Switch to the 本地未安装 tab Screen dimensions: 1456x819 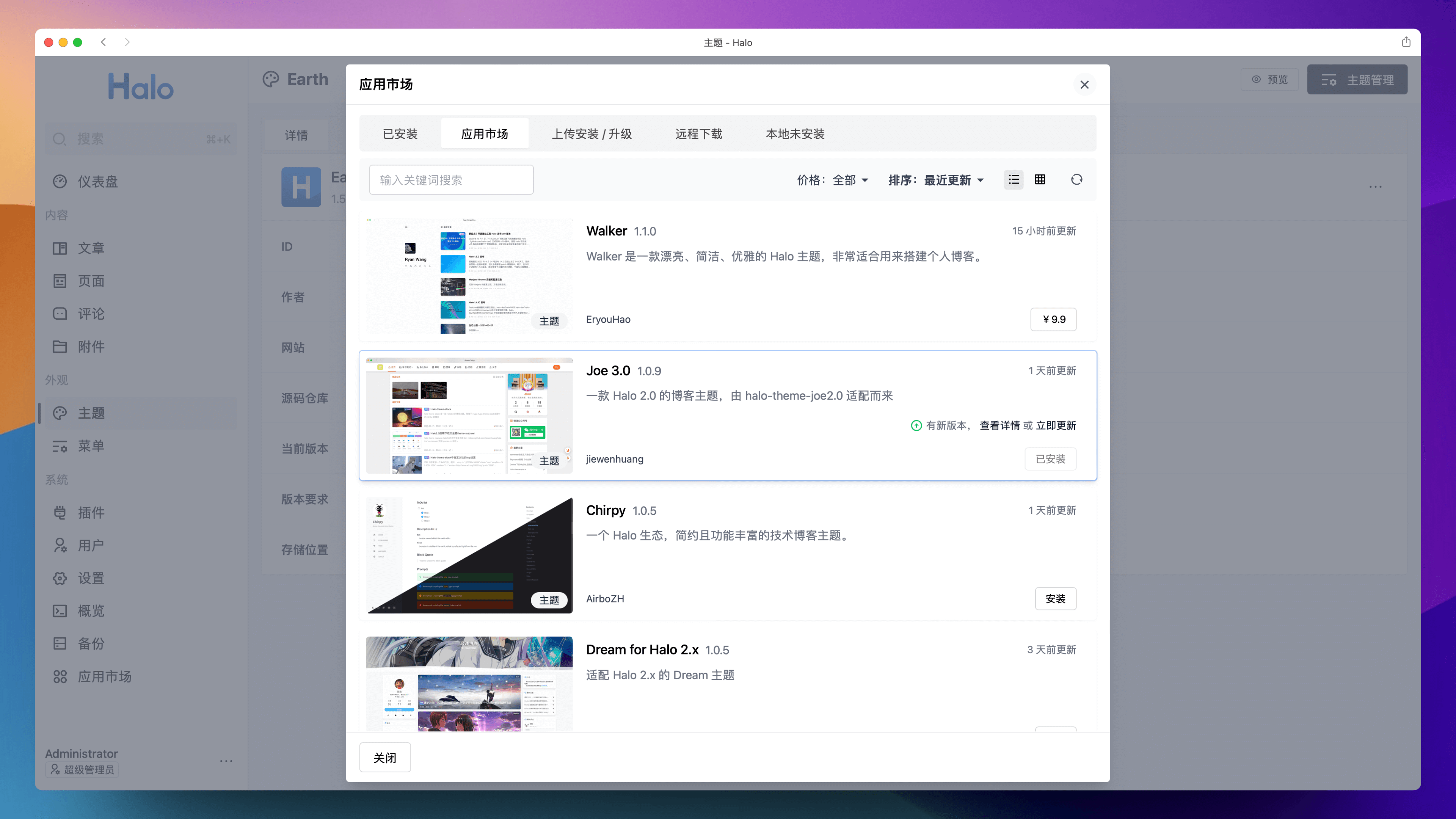(796, 133)
